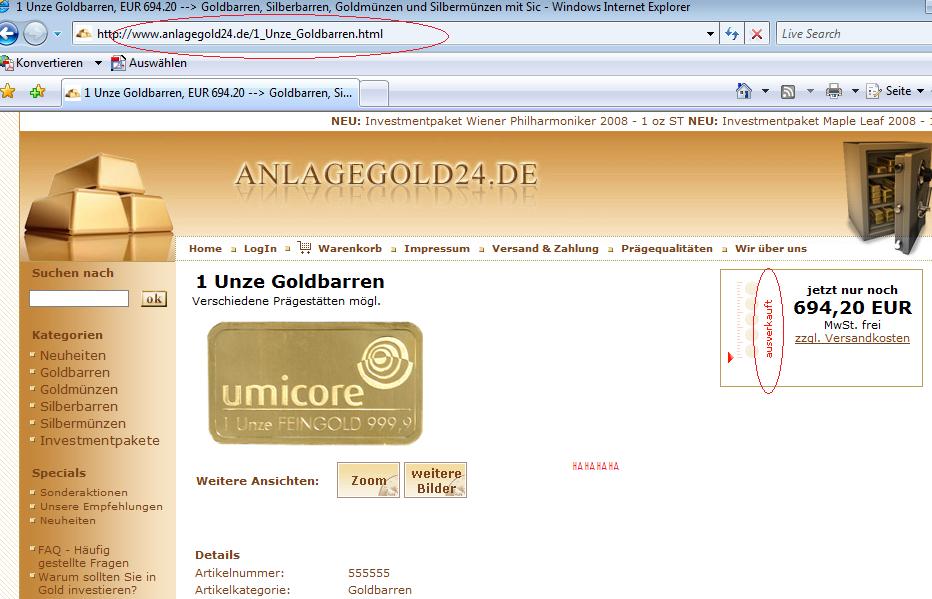The image size is (932, 599).
Task: Add this page to Favorites with the star-plus icon
Action: [x=38, y=90]
